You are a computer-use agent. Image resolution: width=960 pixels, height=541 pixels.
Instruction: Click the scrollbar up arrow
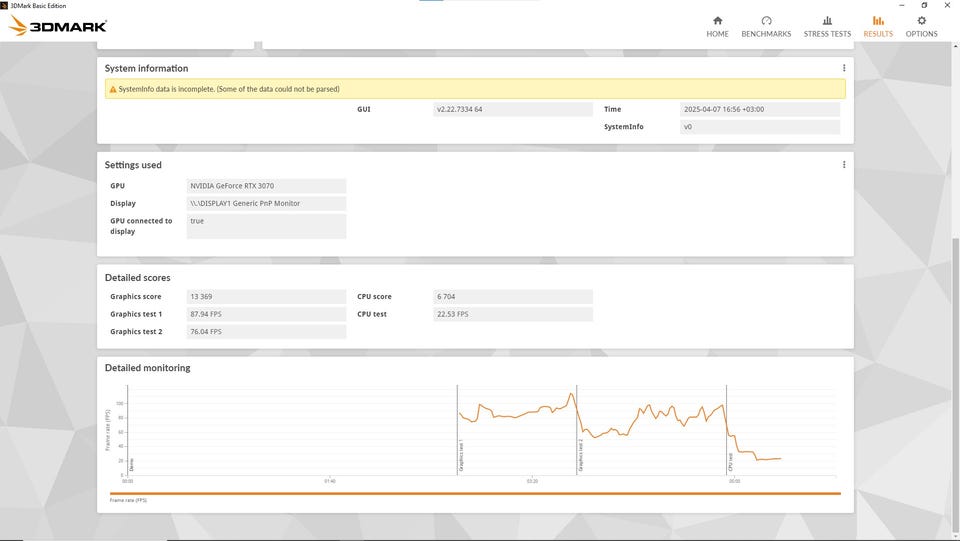click(956, 47)
